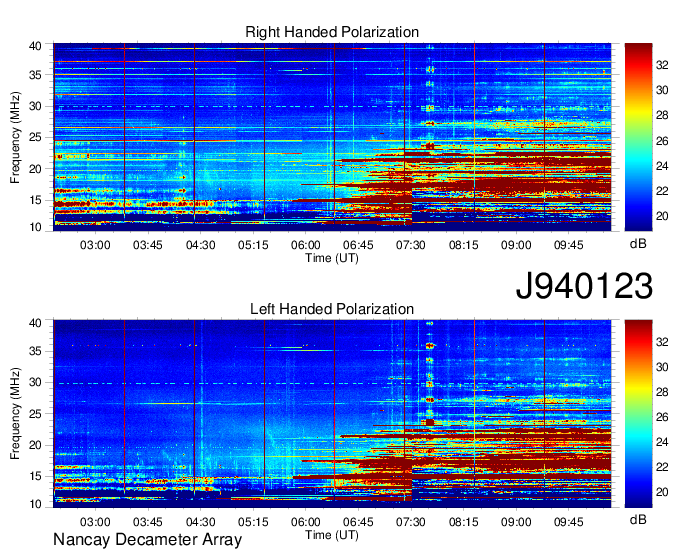Click the Left Handed Polarization title
The image size is (680, 552).
tap(332, 309)
